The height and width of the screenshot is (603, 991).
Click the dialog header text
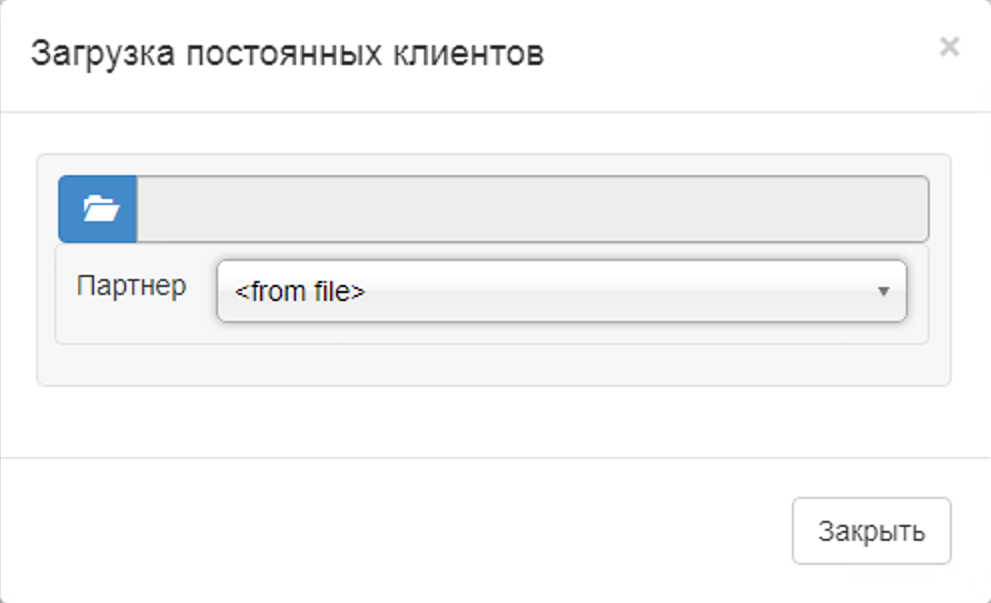tap(288, 53)
